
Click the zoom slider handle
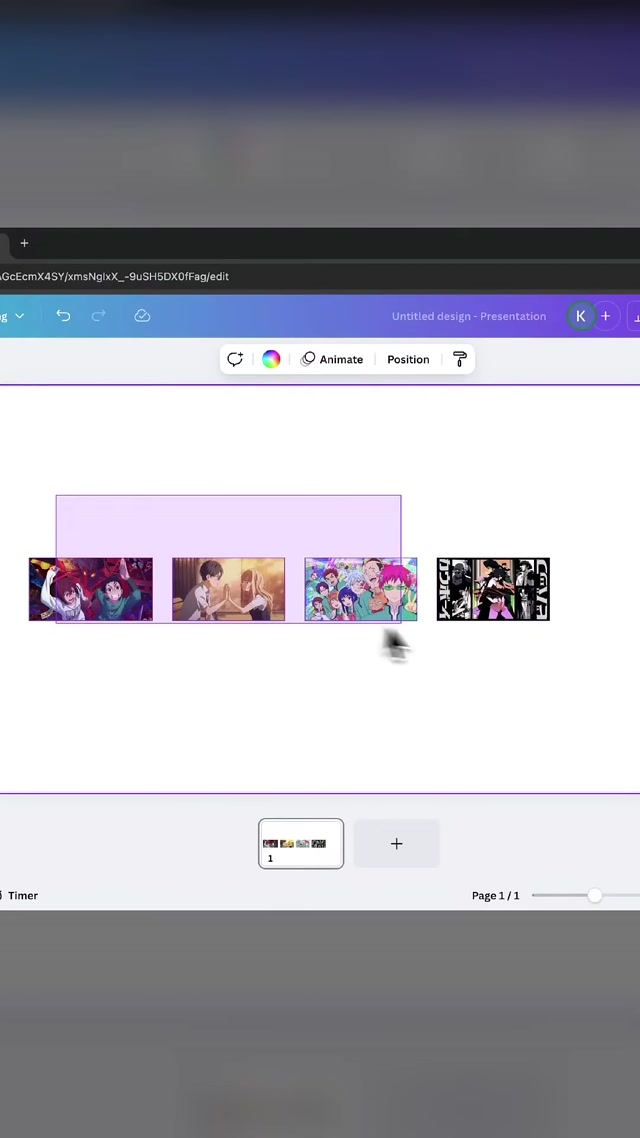click(595, 895)
